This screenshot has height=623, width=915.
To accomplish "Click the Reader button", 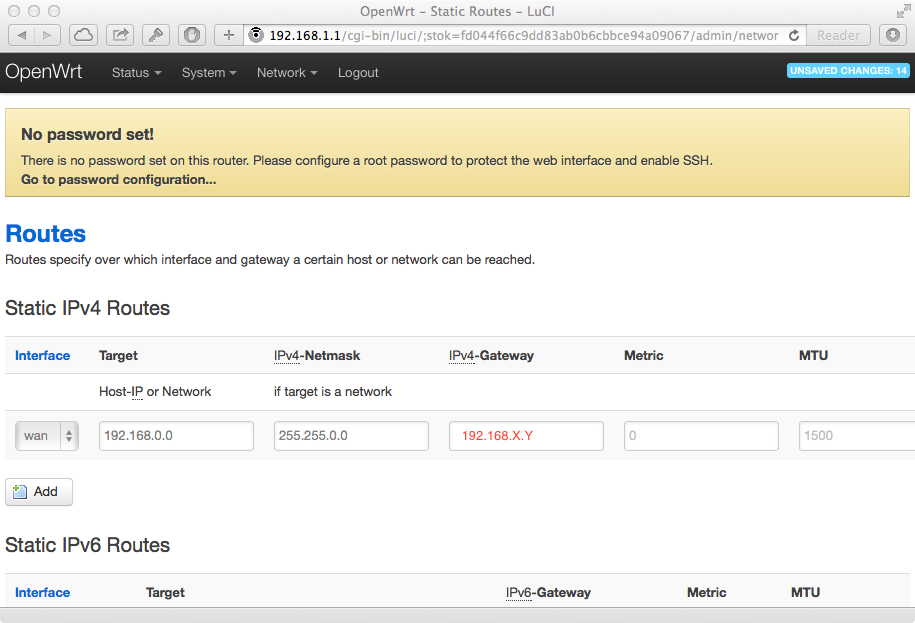I will [x=839, y=36].
